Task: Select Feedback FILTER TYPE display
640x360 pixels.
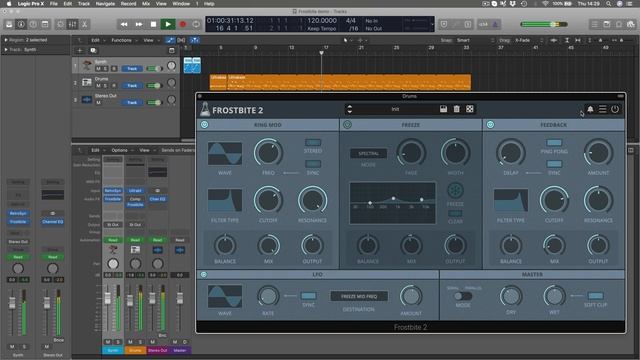Action: (511, 200)
